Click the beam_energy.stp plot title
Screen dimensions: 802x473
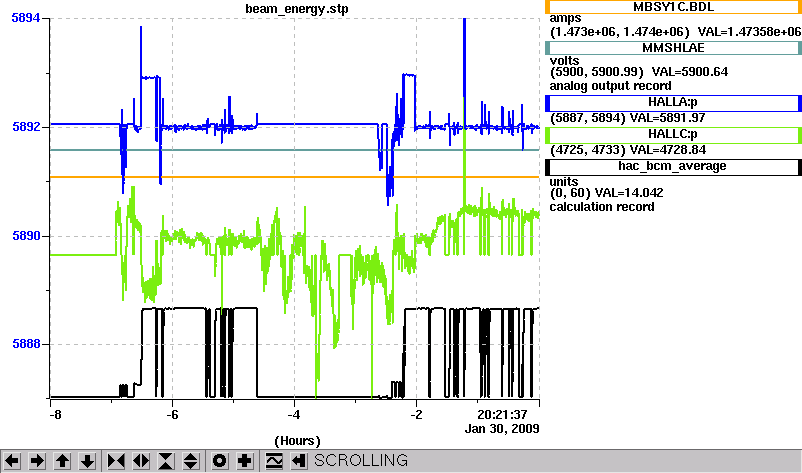tap(297, 9)
